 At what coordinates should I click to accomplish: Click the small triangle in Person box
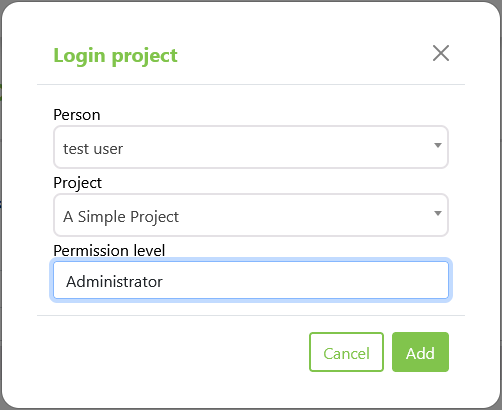(x=438, y=145)
